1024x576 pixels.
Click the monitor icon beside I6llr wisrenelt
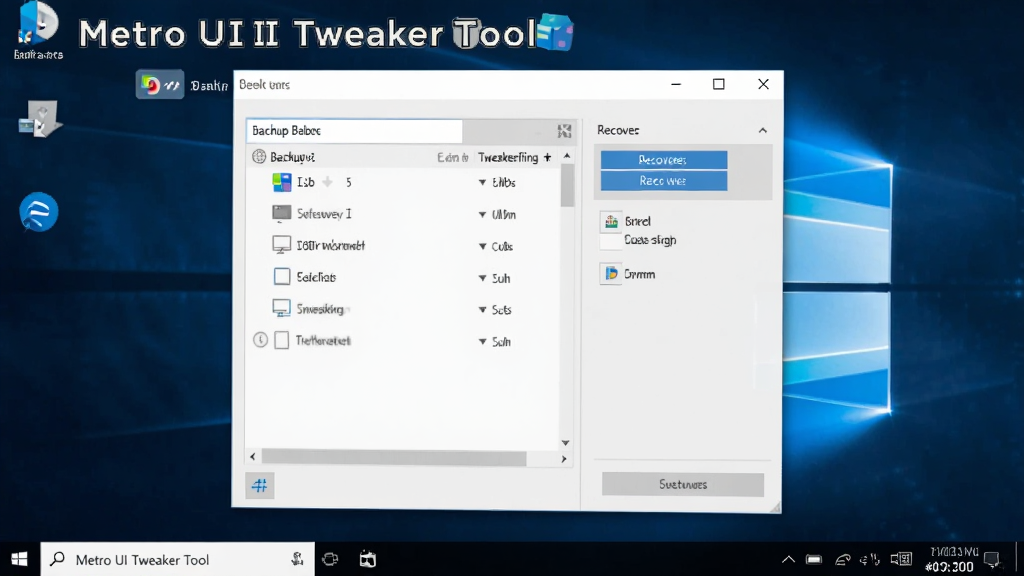[281, 245]
